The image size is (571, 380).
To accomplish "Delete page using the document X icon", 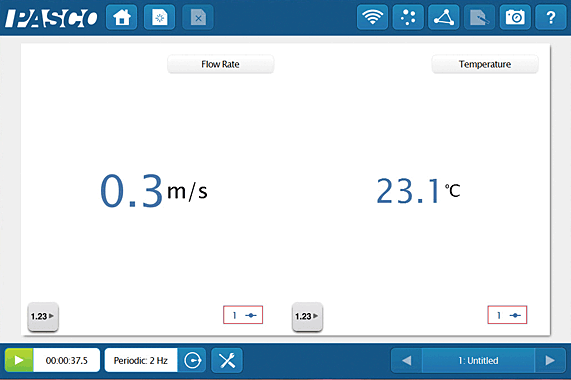I will [198, 17].
